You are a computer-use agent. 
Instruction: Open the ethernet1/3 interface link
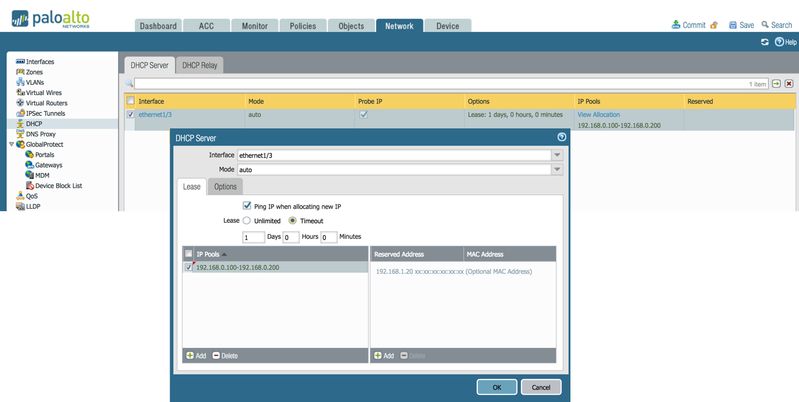point(155,115)
